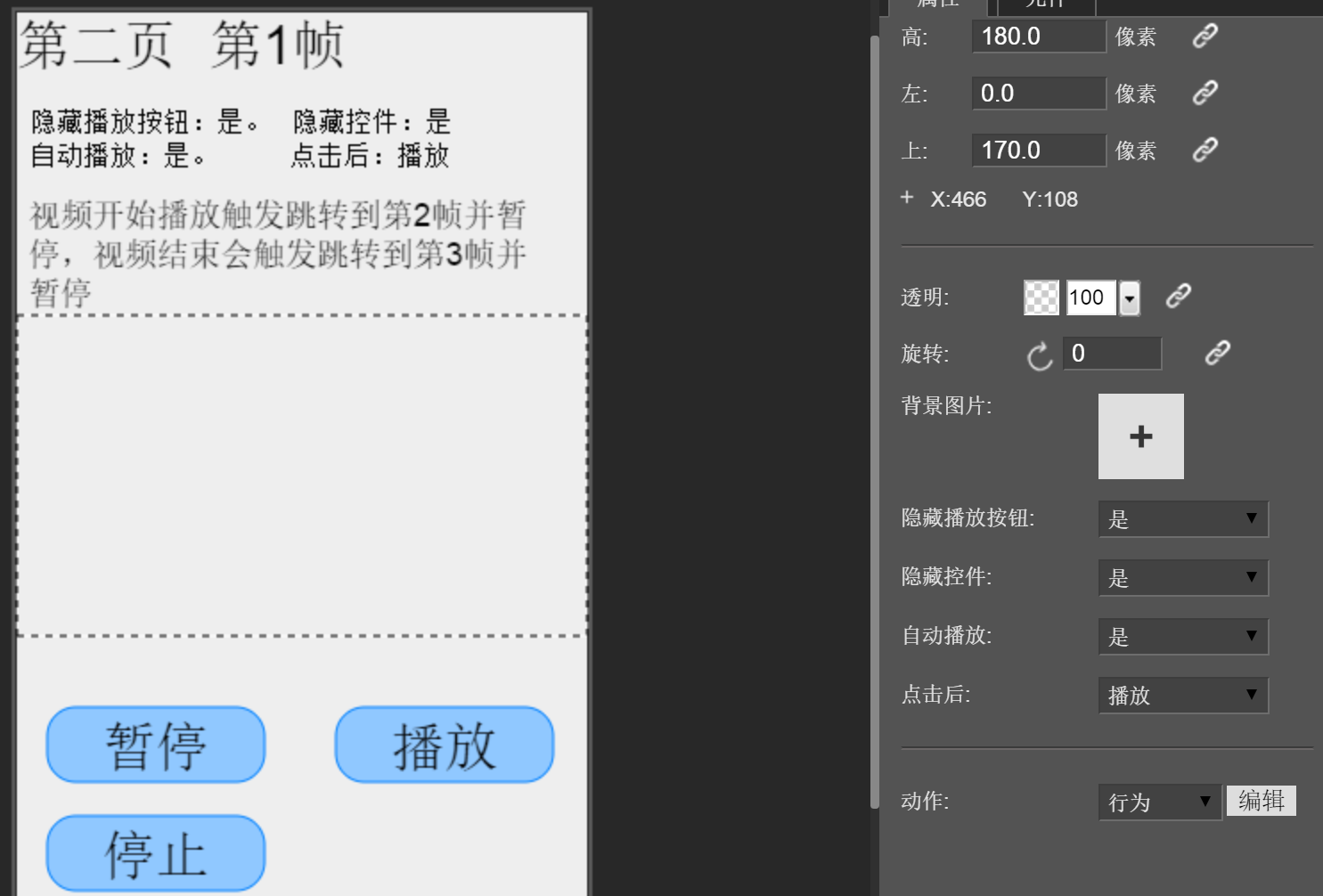Click the 旋转 angle input field
The width and height of the screenshot is (1323, 896).
coord(1112,354)
